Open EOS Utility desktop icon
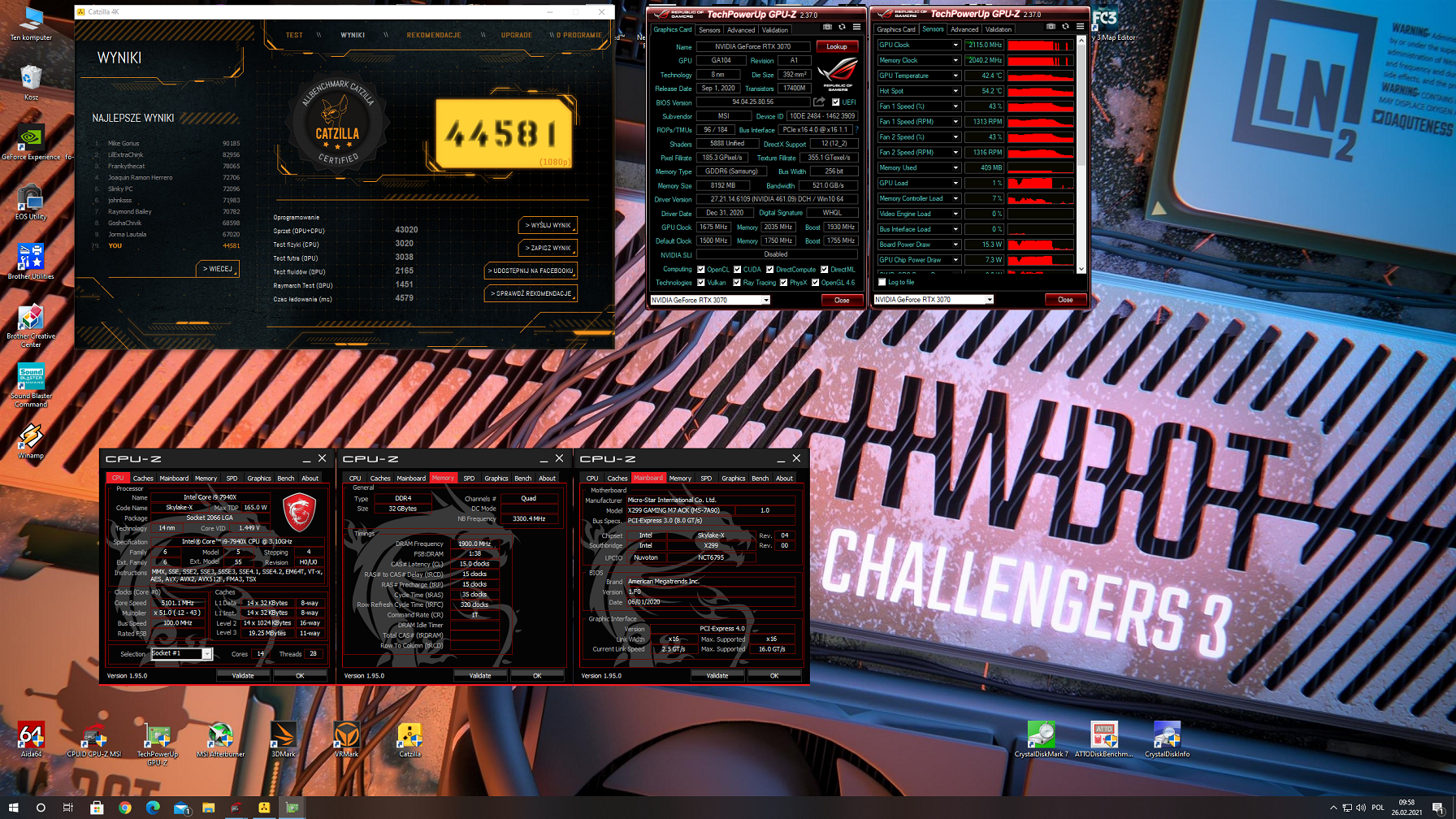 [x=31, y=201]
